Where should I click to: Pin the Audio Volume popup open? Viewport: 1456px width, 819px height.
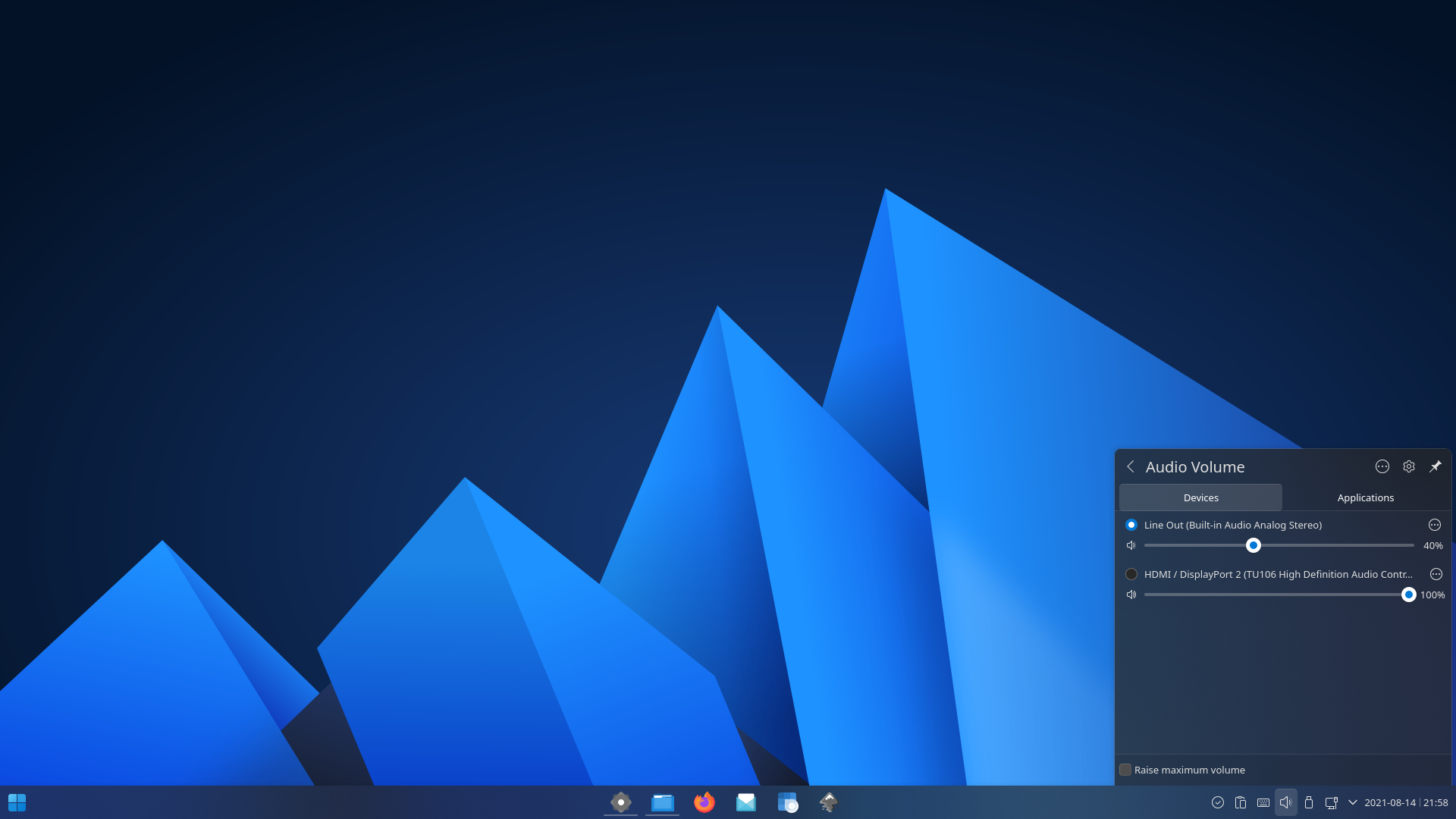point(1436,466)
